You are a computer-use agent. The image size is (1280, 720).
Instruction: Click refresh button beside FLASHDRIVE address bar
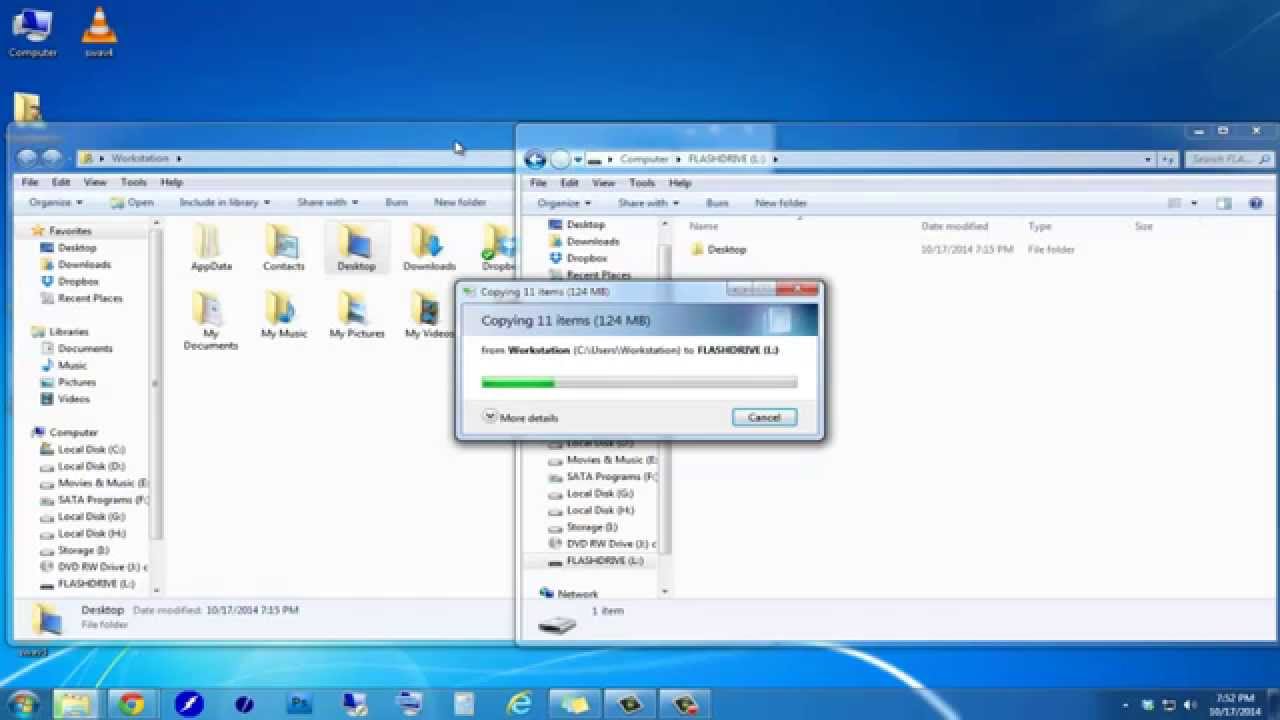1167,159
